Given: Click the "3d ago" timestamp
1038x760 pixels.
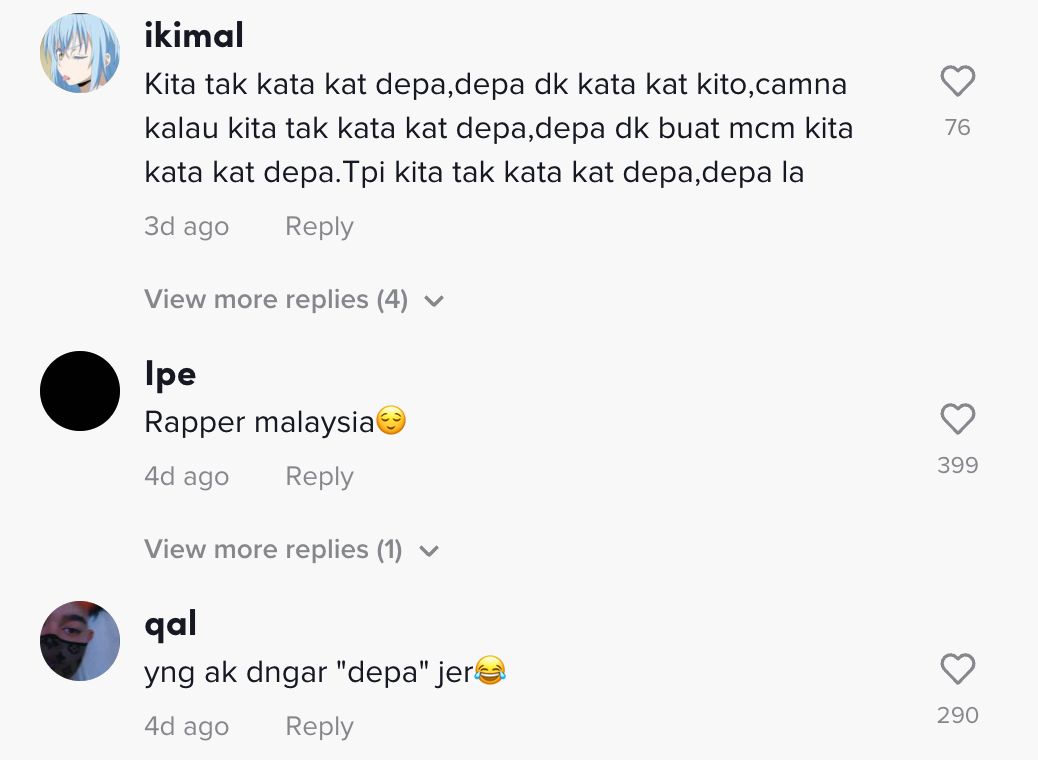Looking at the screenshot, I should click(x=187, y=227).
